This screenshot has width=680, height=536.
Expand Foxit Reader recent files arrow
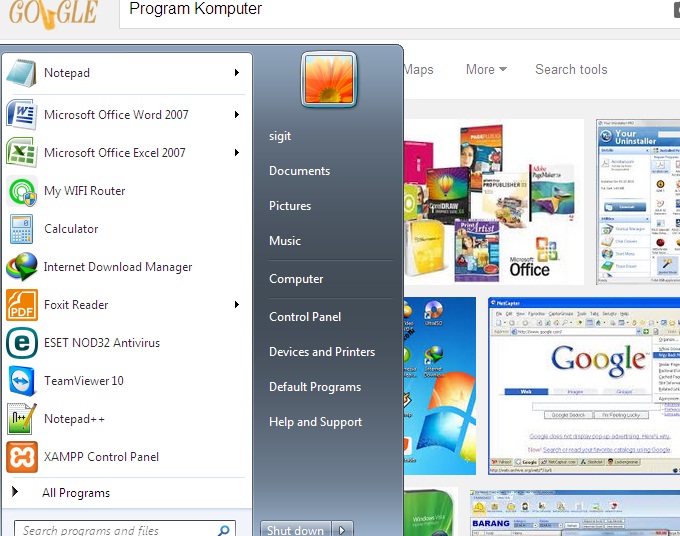coord(237,304)
